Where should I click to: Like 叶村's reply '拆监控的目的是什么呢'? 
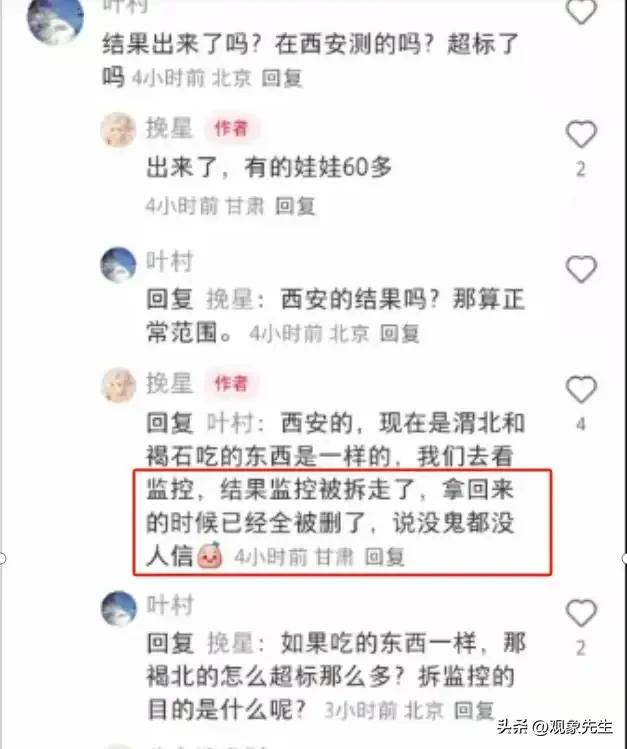[581, 612]
